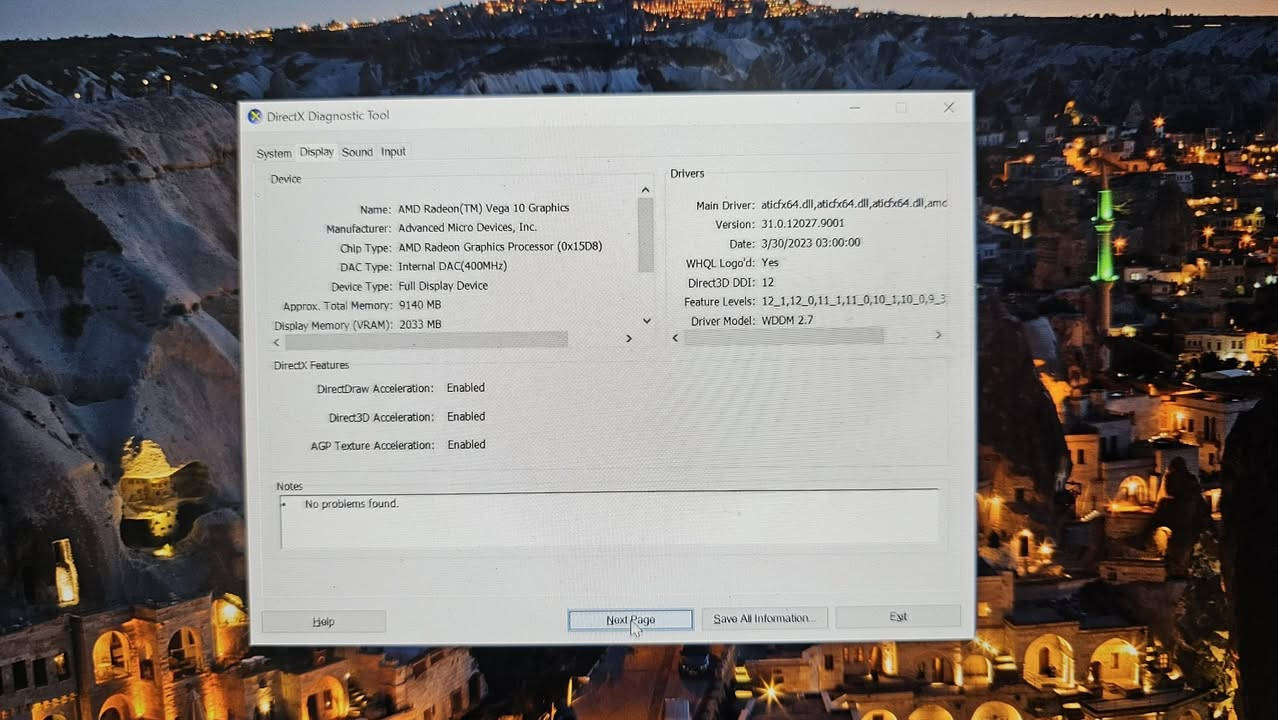Click the Device vertical scrollbar thumb
The width and height of the screenshot is (1278, 720).
click(x=646, y=234)
